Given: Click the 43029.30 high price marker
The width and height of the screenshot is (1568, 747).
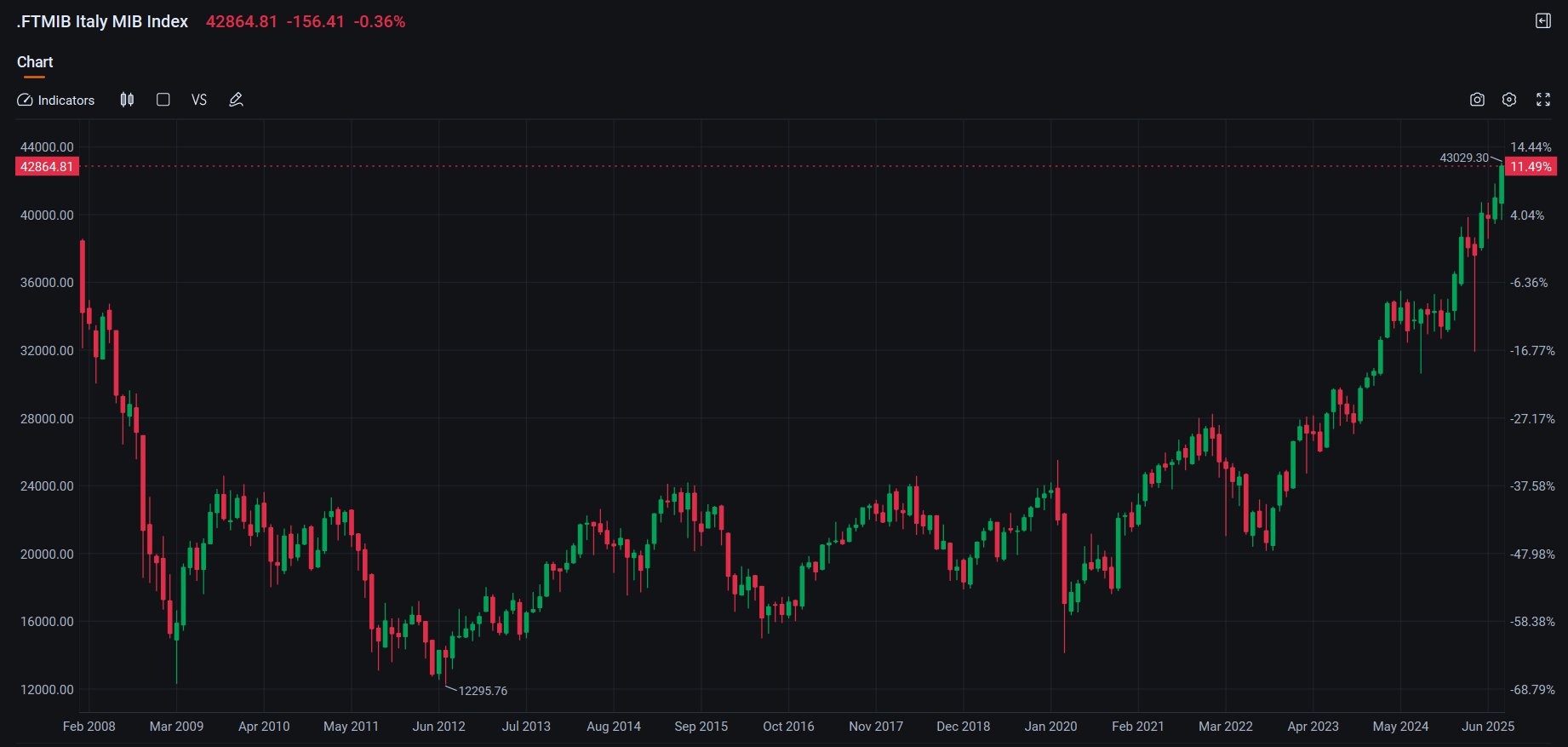Looking at the screenshot, I should (x=1463, y=158).
